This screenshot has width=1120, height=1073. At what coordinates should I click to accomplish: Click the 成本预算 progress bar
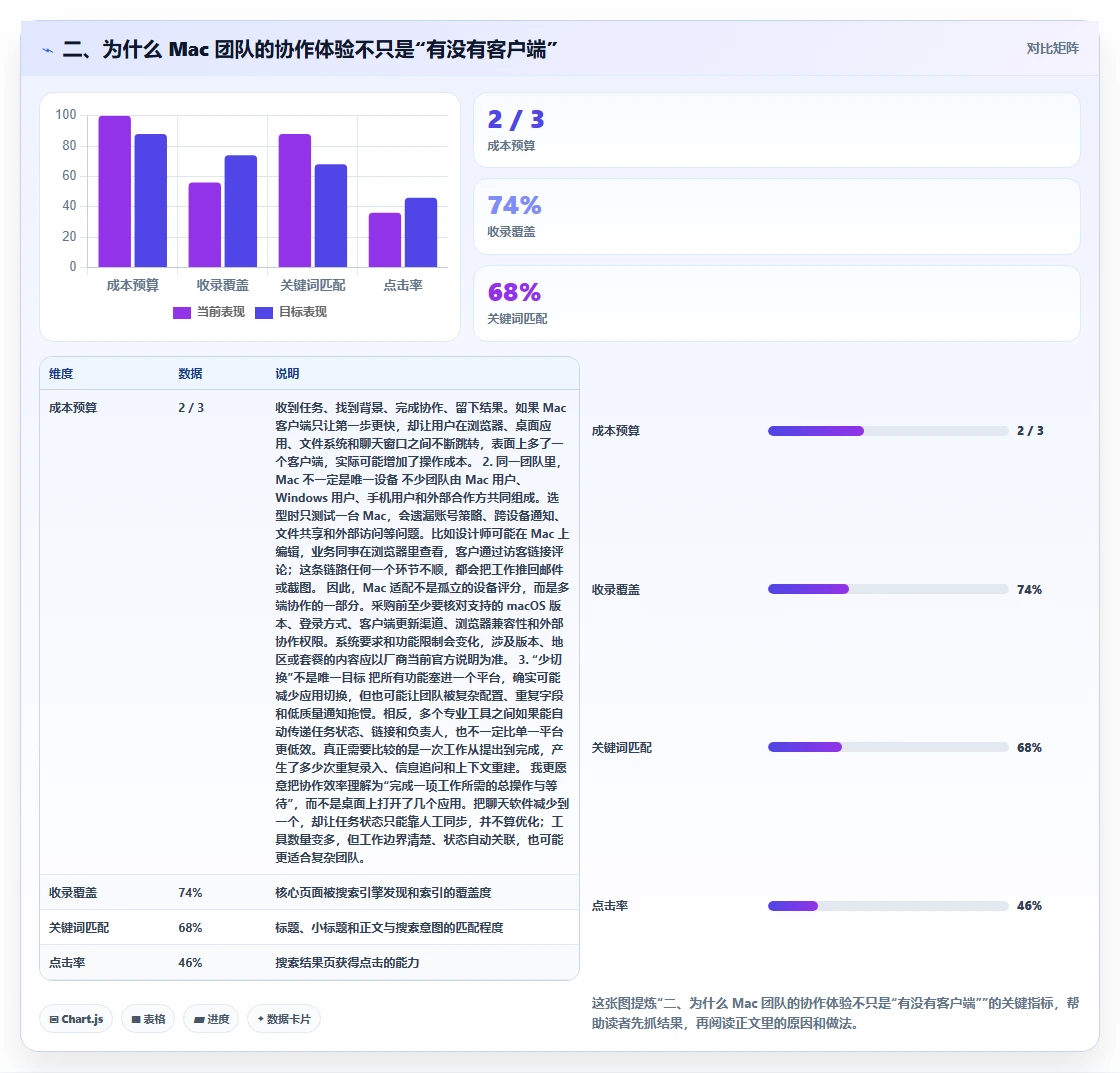pyautogui.click(x=888, y=431)
